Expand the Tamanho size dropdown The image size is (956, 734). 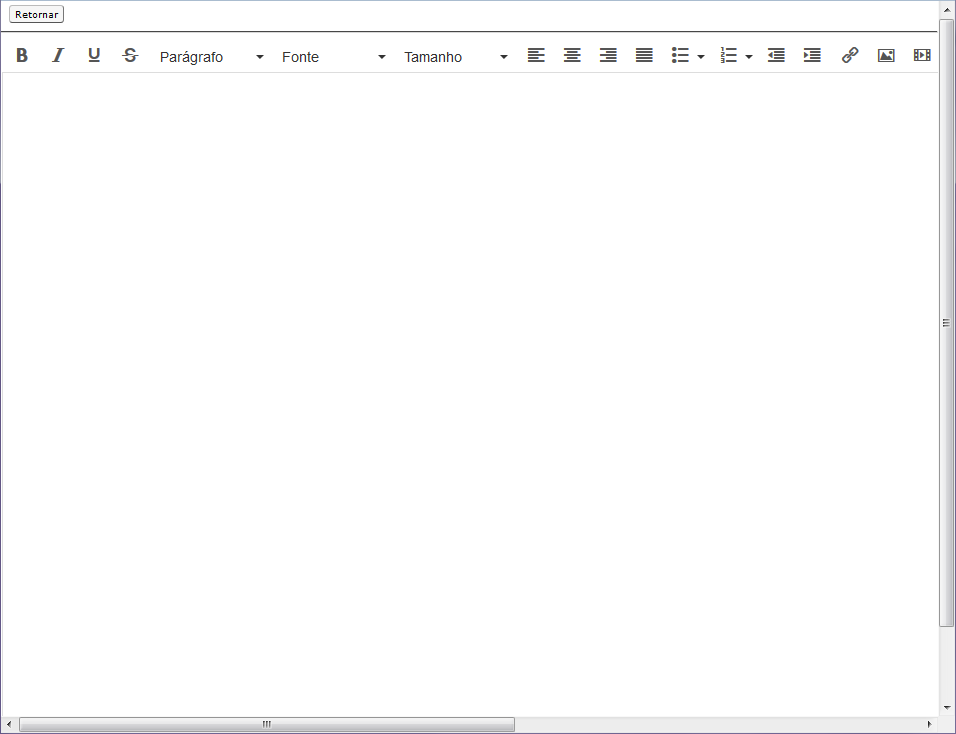[x=456, y=57]
